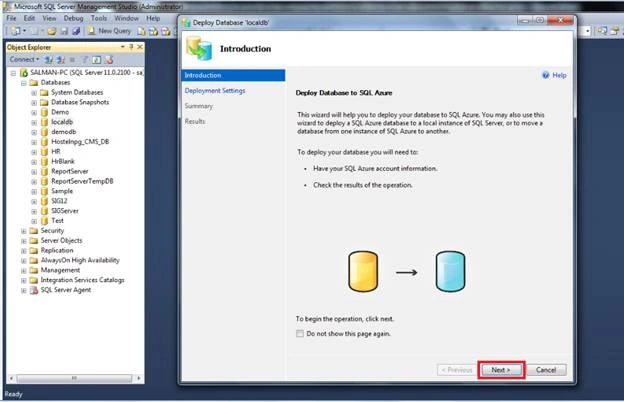Click the SQL Server Agent icon
This screenshot has width=624, height=402.
click(34, 290)
